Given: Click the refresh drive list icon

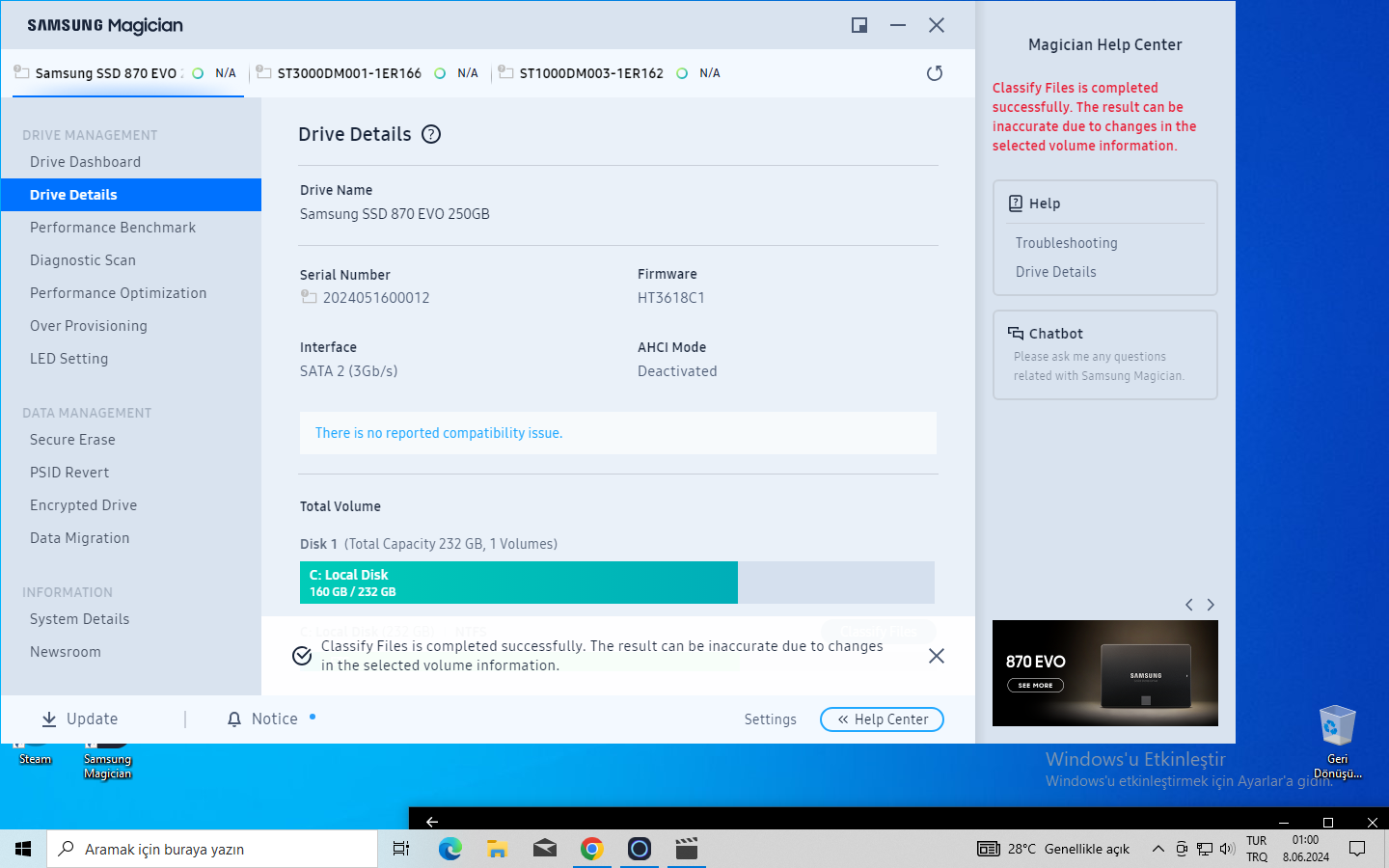Looking at the screenshot, I should (934, 73).
